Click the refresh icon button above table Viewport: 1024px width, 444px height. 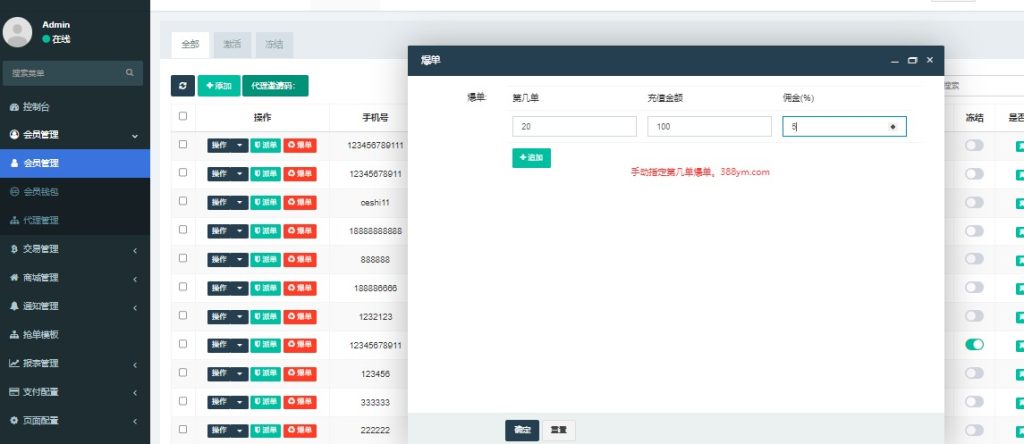point(183,86)
